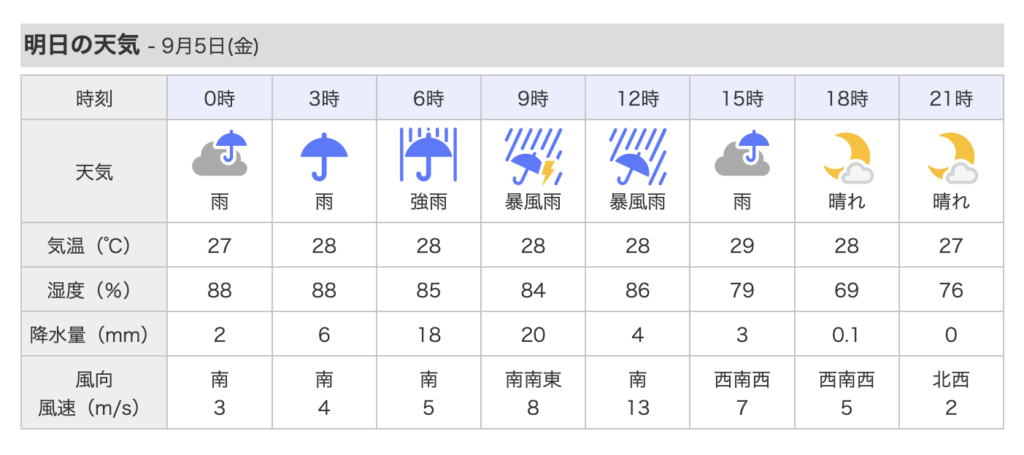1024x455 pixels.
Task: Select the 湿度（%）row label
Action: pos(94,290)
